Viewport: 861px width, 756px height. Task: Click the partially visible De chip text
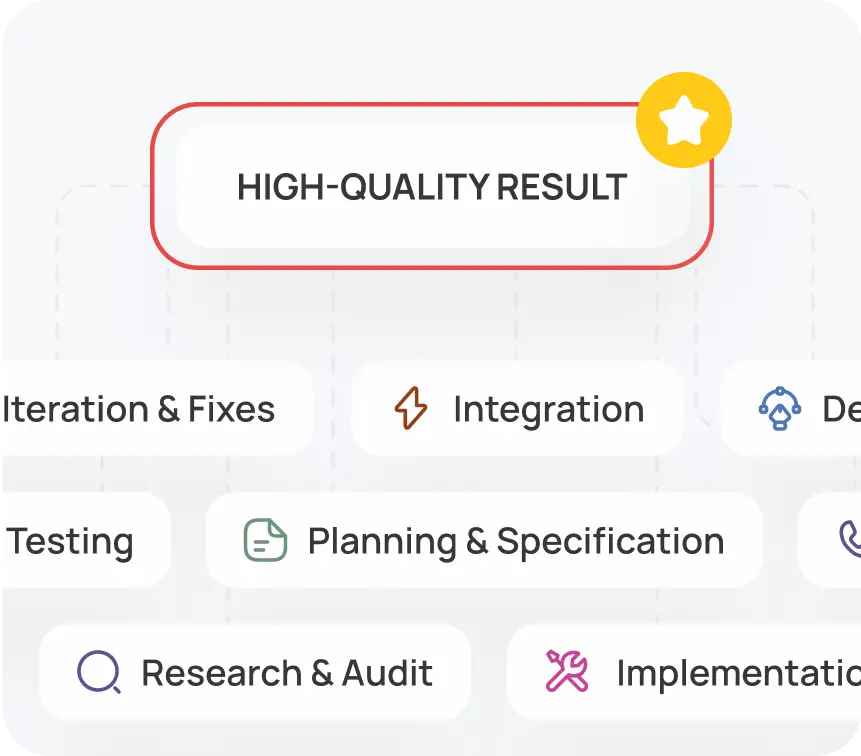841,410
